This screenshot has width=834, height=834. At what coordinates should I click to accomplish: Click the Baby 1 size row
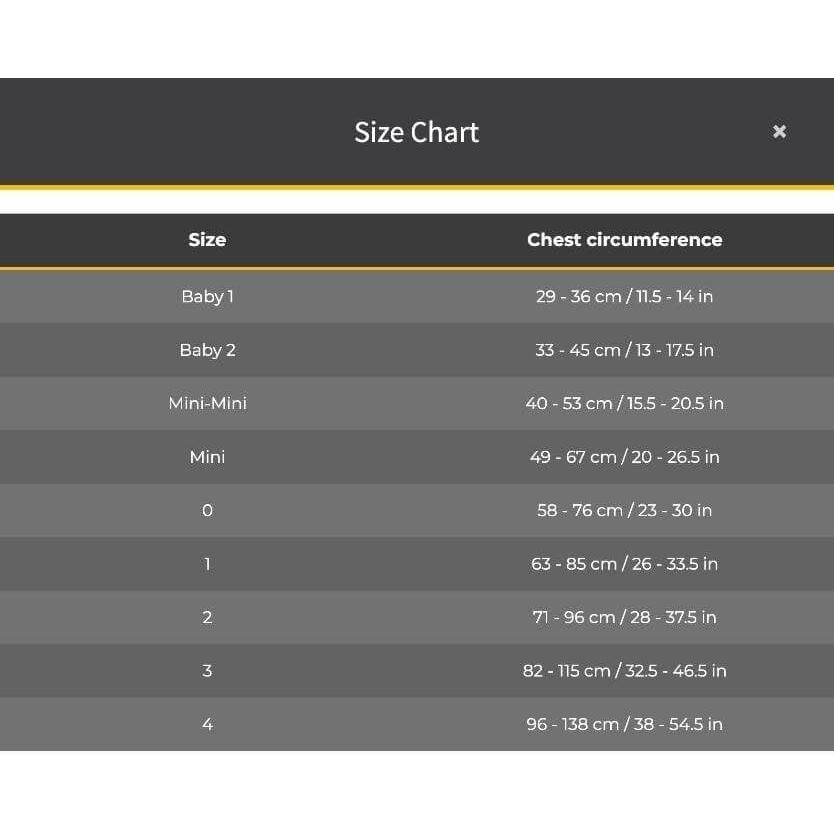pos(417,296)
